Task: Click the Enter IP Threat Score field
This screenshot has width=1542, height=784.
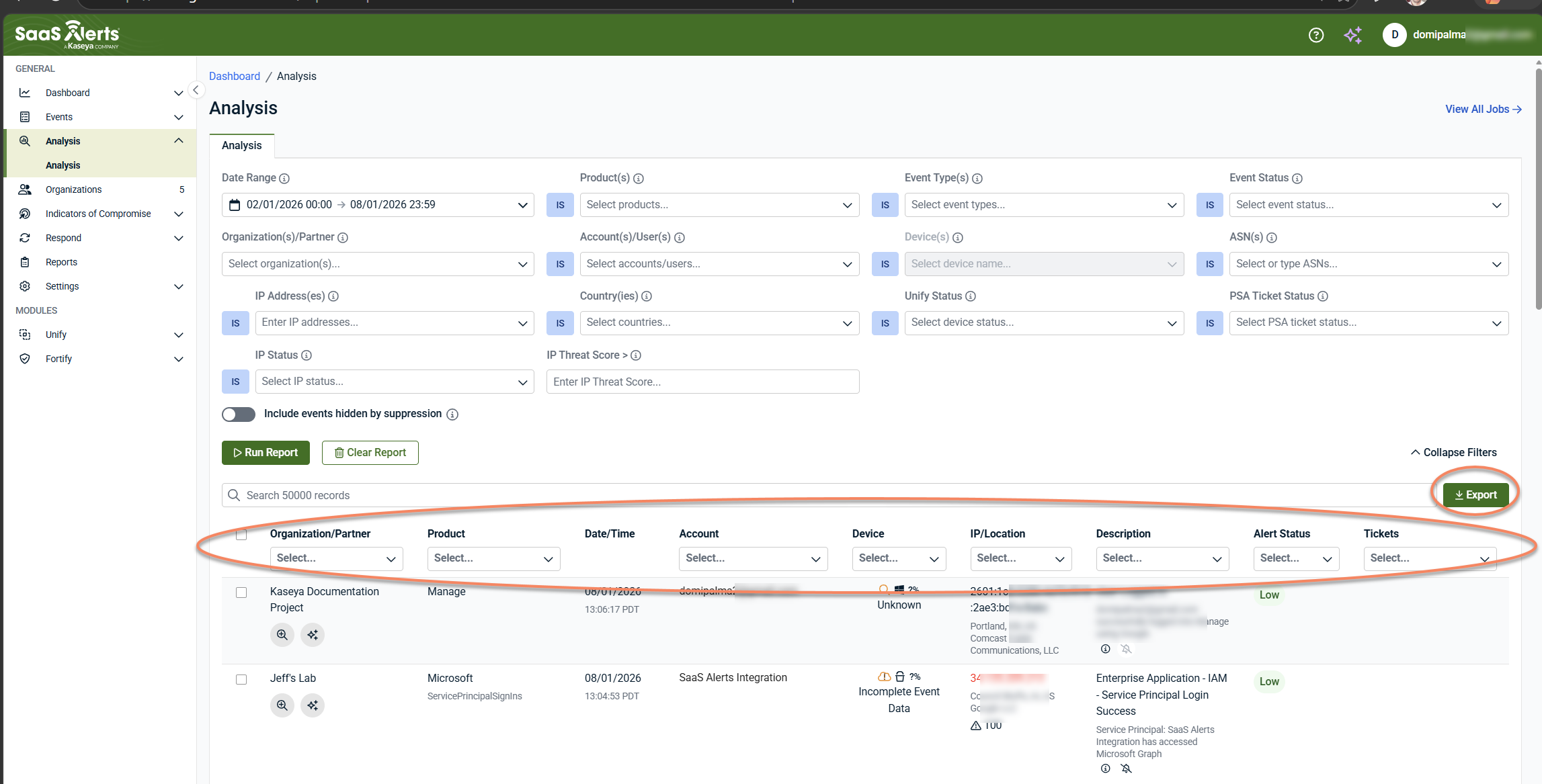Action: (x=703, y=382)
